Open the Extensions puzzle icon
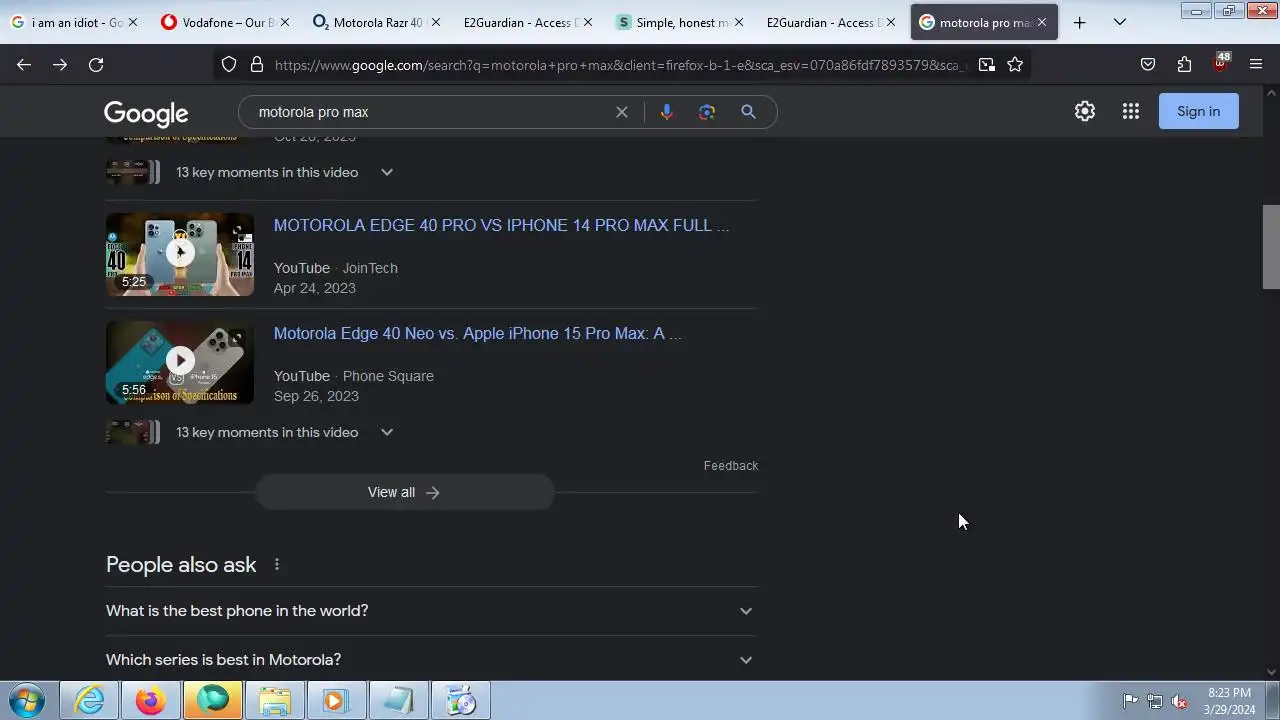The width and height of the screenshot is (1280, 720). 1184,64
